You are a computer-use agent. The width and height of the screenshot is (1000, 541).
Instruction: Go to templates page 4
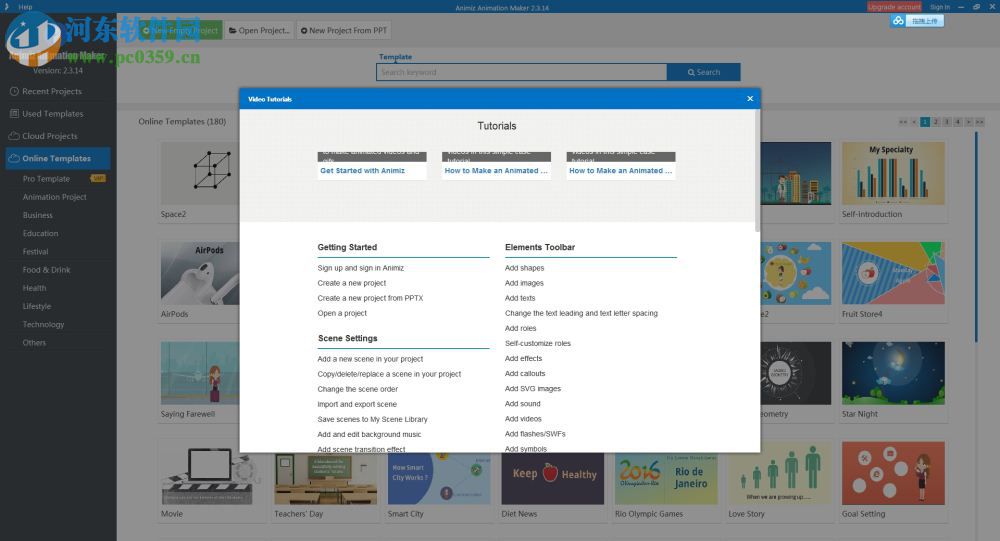tap(957, 122)
